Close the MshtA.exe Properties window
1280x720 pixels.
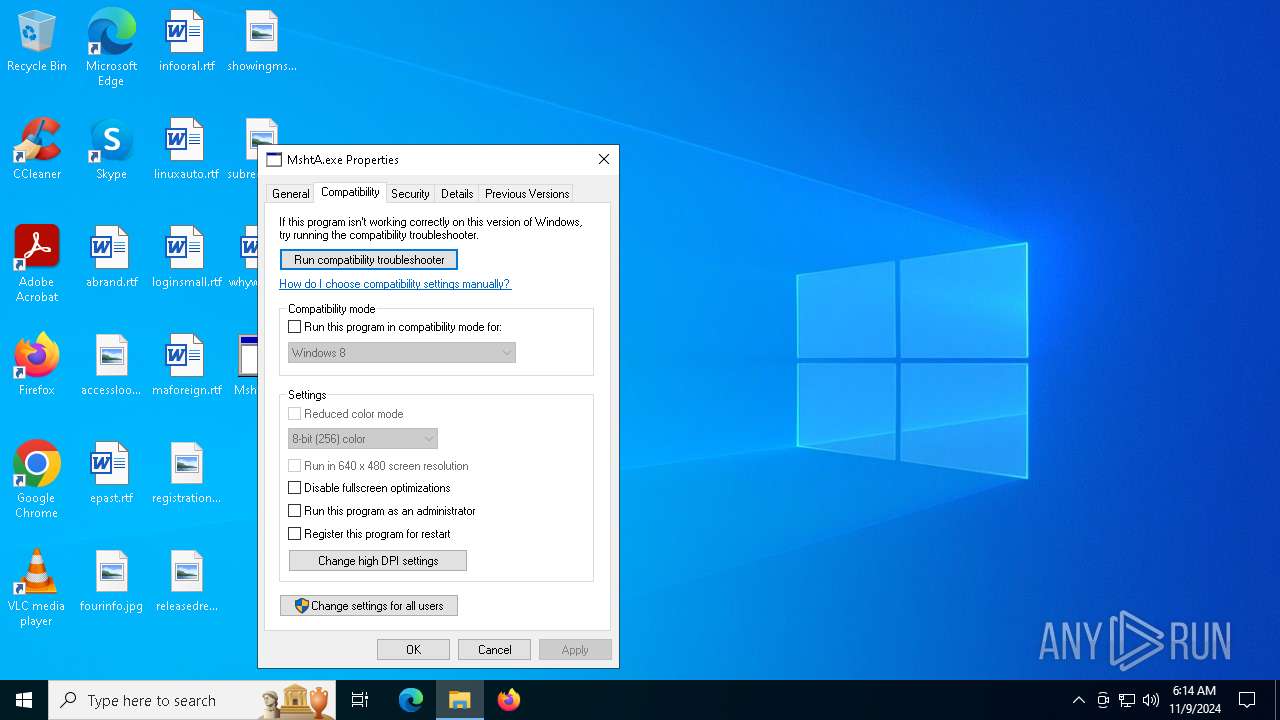(x=603, y=160)
